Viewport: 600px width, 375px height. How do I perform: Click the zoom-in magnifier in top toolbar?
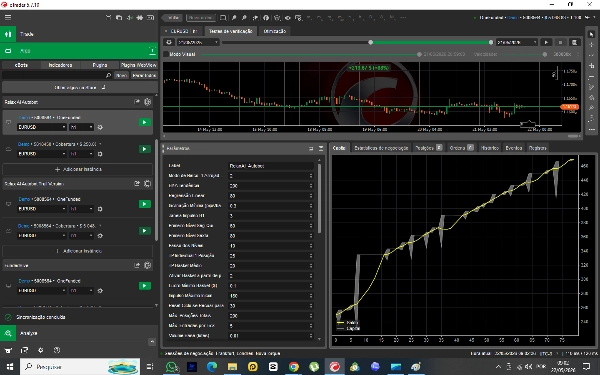click(234, 18)
